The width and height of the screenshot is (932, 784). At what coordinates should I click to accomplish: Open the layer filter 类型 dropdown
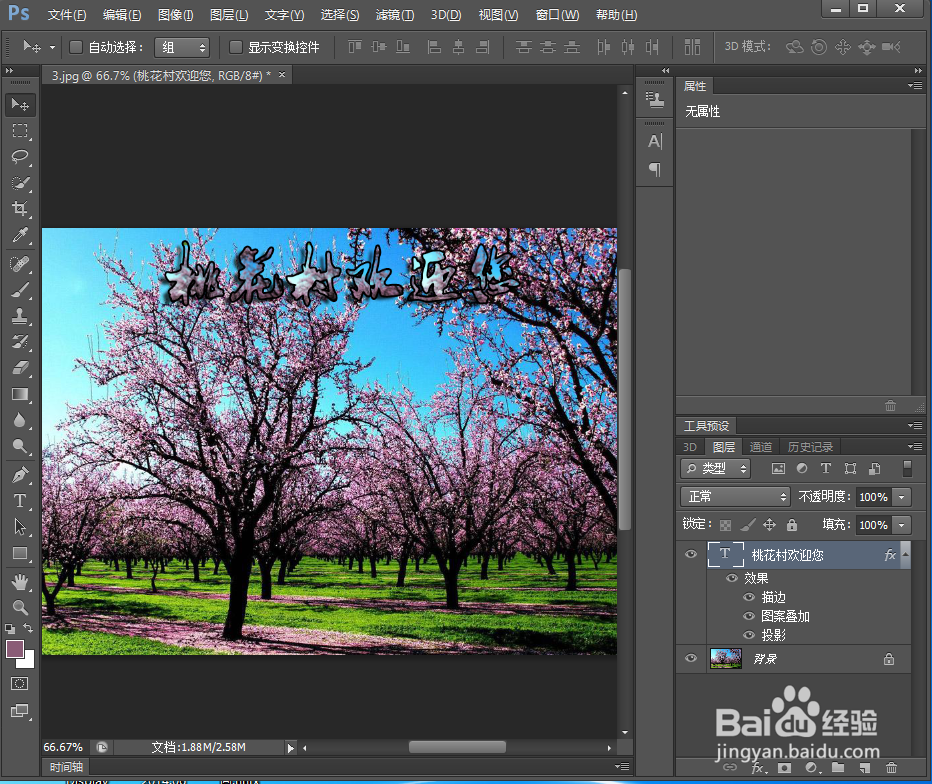point(716,468)
